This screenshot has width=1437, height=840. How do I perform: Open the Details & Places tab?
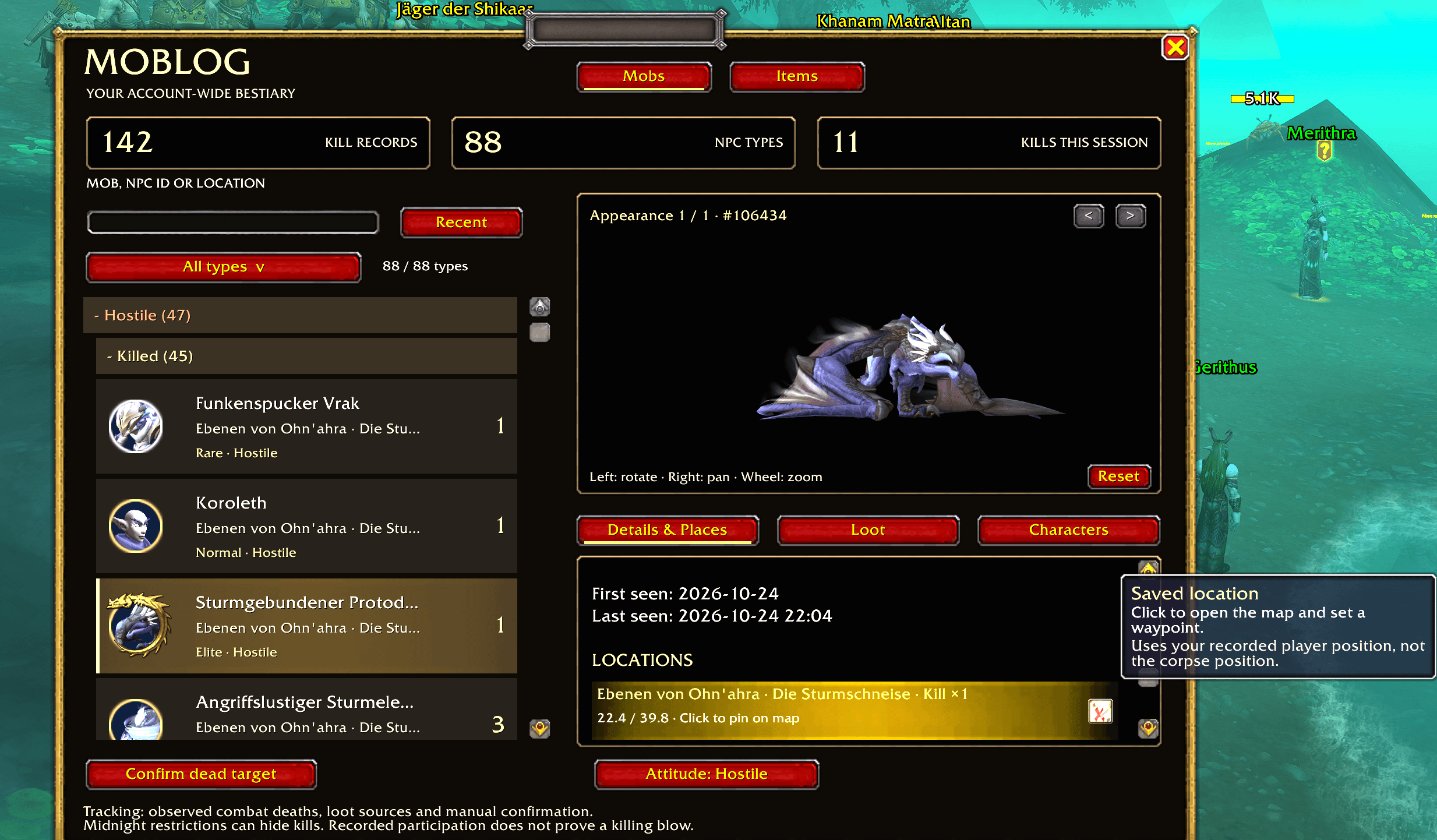[668, 530]
